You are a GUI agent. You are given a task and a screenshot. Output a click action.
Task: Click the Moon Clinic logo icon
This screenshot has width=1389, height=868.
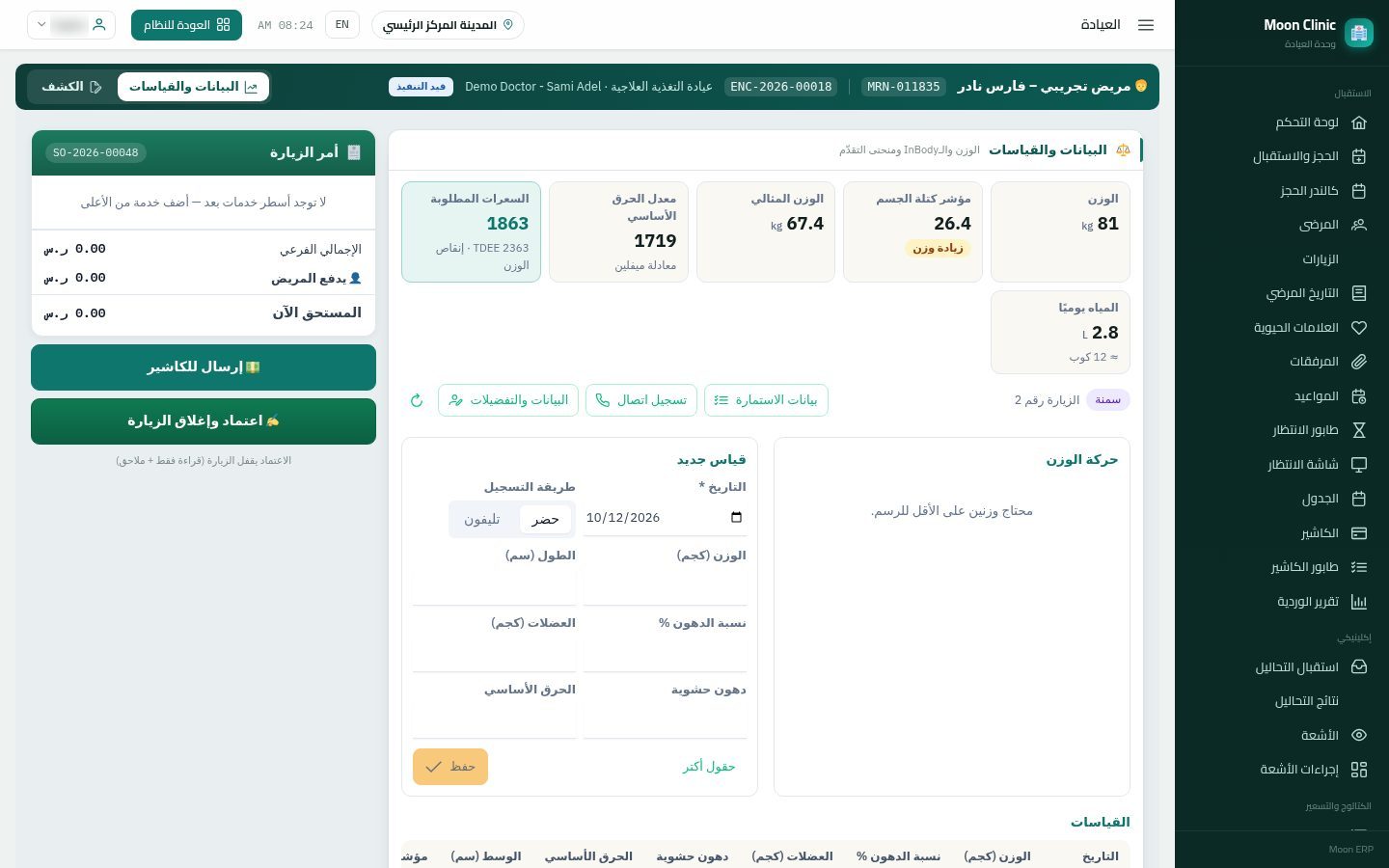pyautogui.click(x=1358, y=33)
